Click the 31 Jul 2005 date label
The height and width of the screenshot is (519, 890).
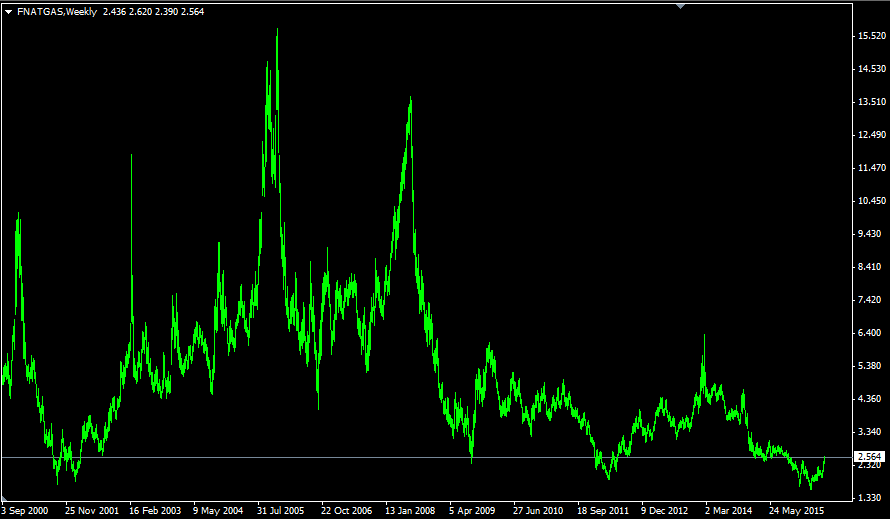281,510
